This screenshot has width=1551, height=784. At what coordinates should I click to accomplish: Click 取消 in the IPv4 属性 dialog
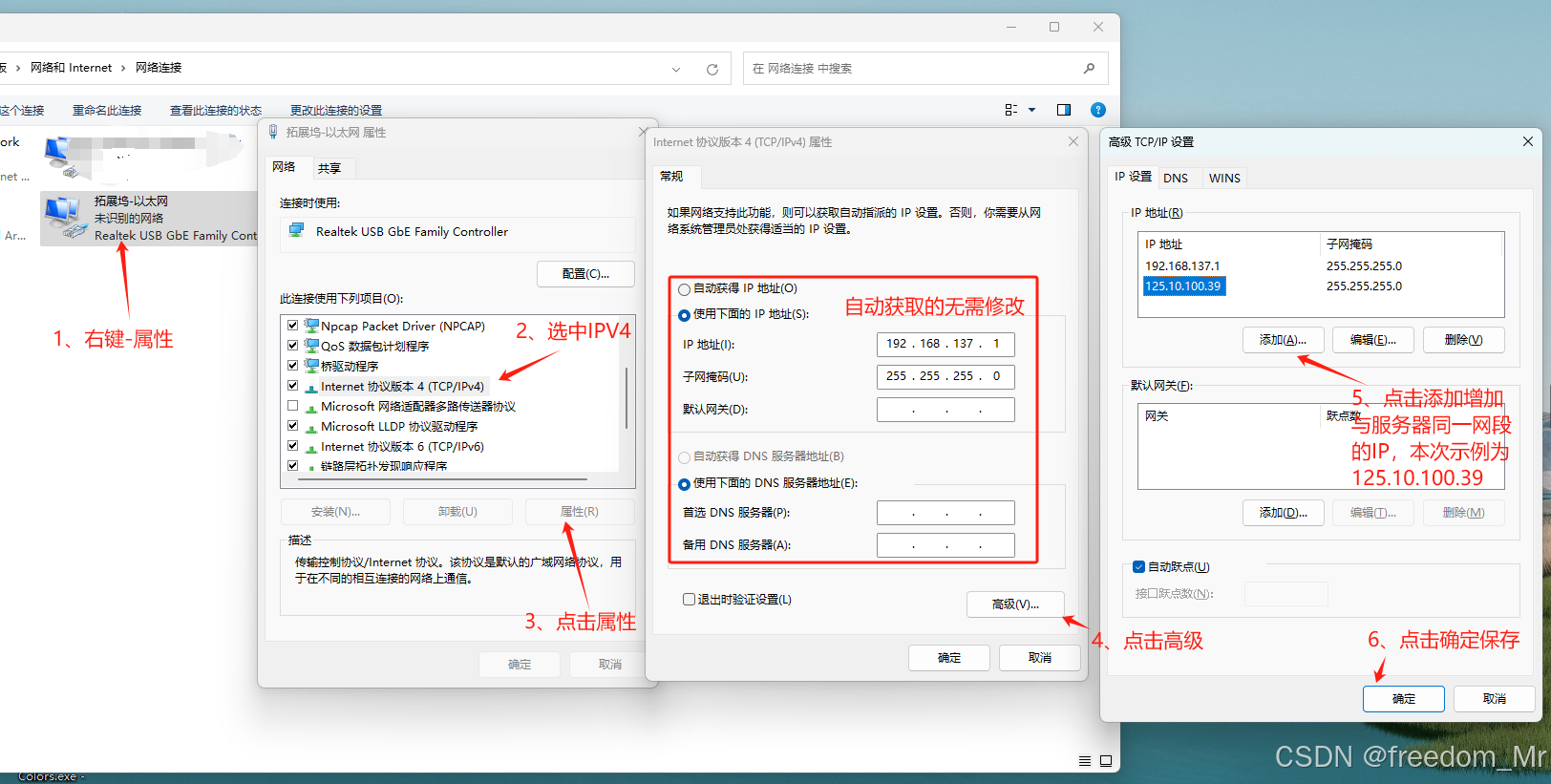(x=1040, y=658)
